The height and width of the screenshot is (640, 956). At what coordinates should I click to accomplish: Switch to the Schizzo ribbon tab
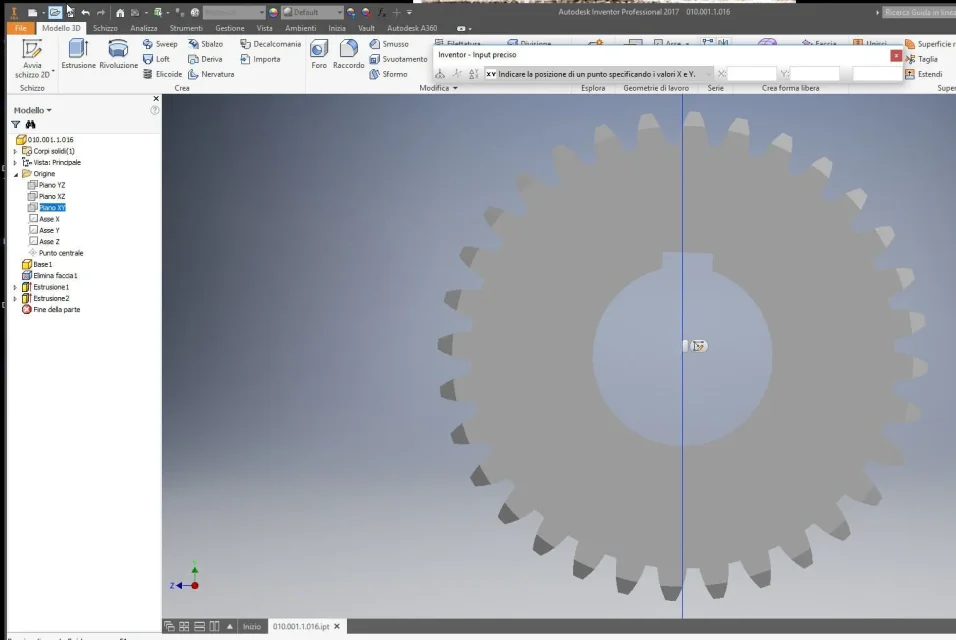coord(105,28)
